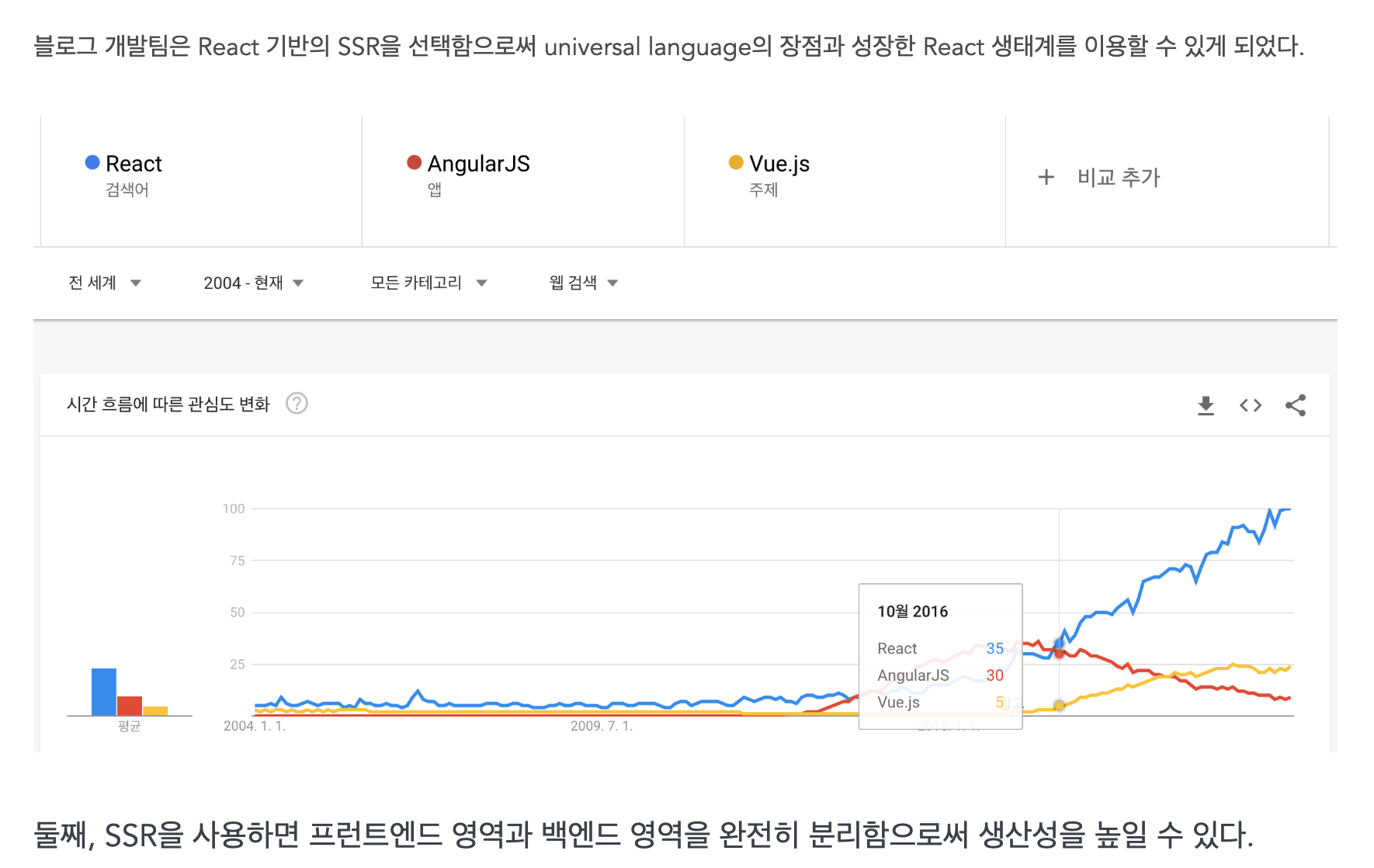Click the 100 y-axis label

coord(234,509)
